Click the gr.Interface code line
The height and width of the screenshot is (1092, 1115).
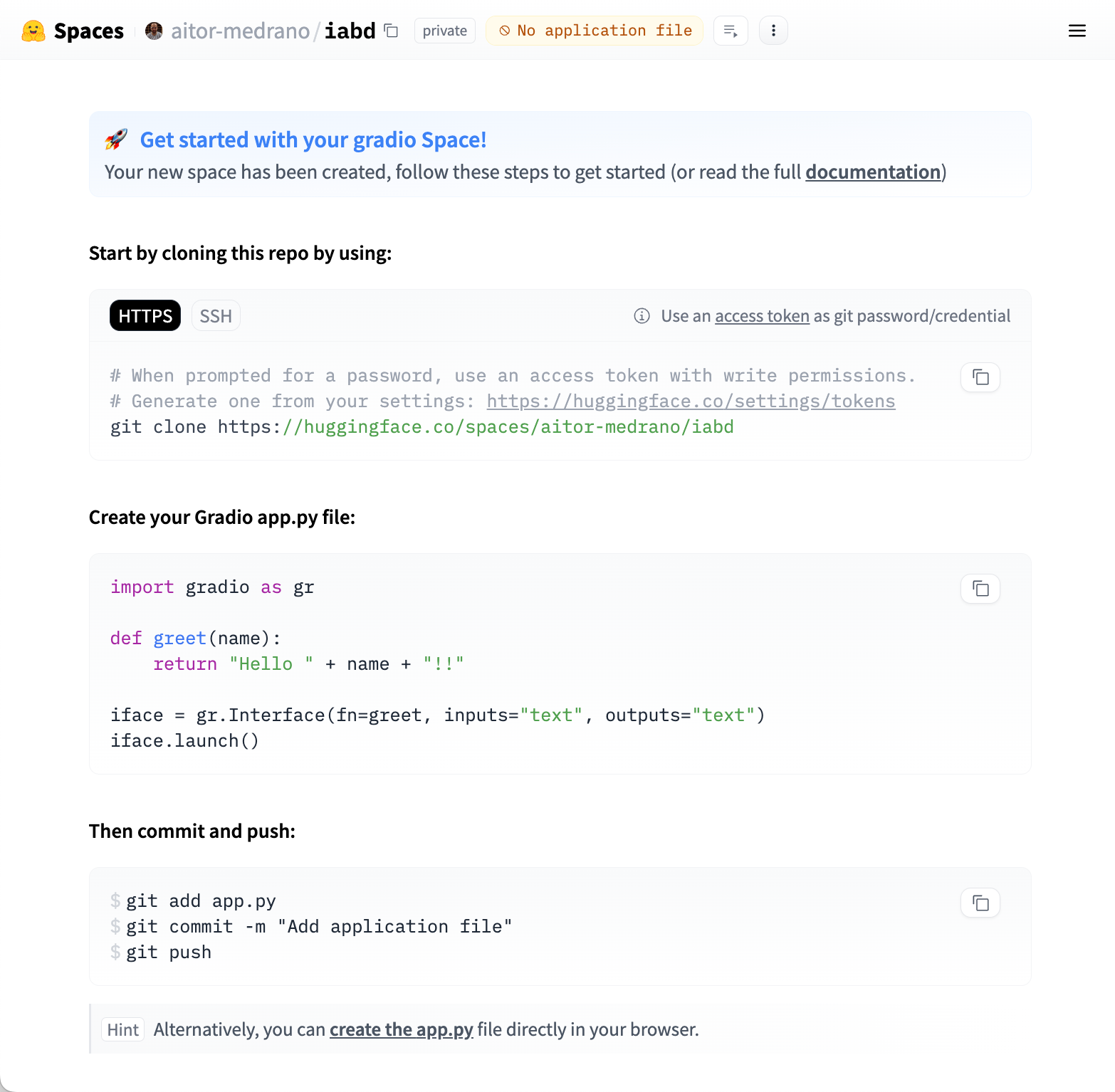tap(438, 715)
